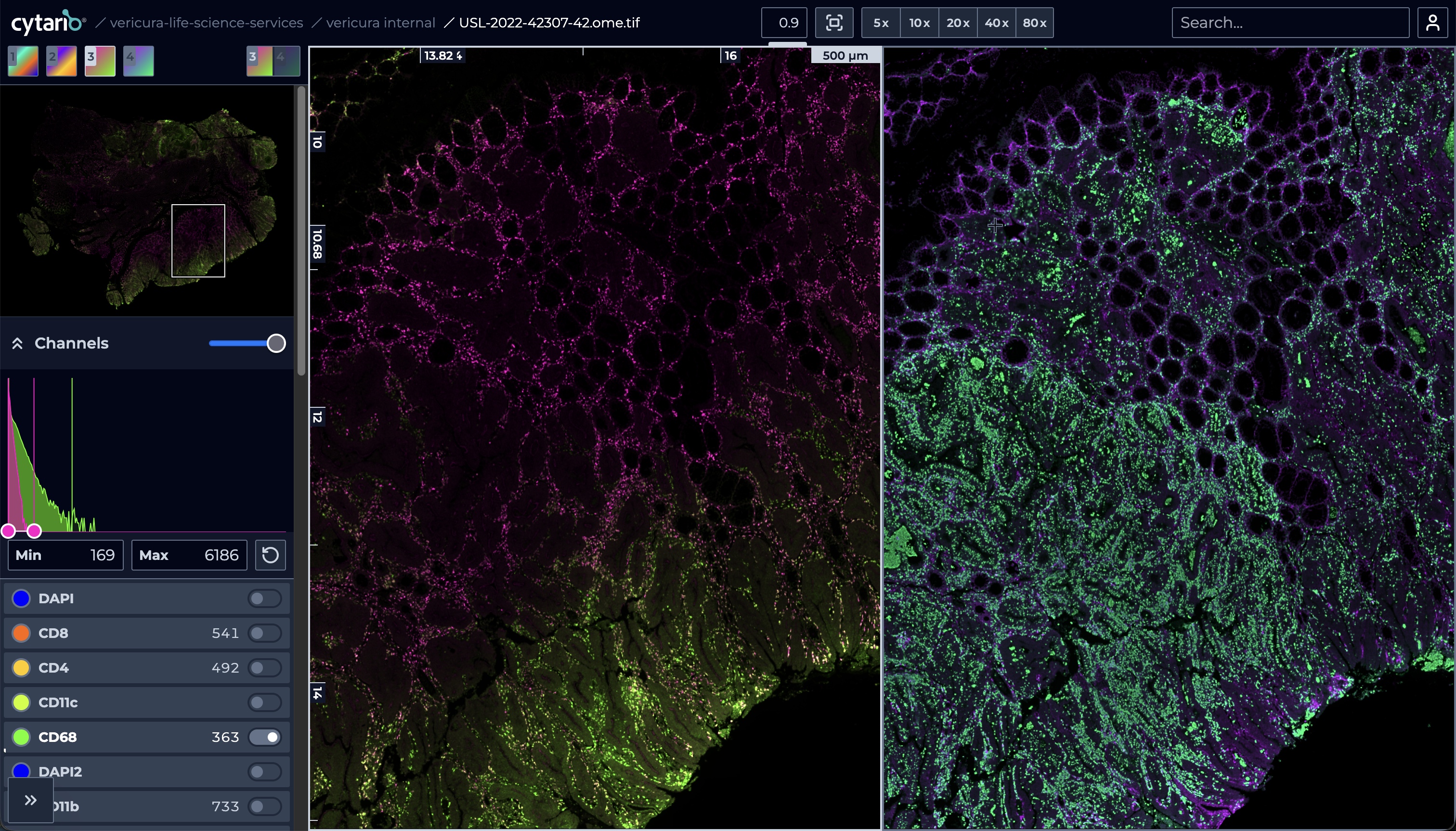Image resolution: width=1456 pixels, height=831 pixels.
Task: Activate view preset 4 thumbnail
Action: coord(139,61)
